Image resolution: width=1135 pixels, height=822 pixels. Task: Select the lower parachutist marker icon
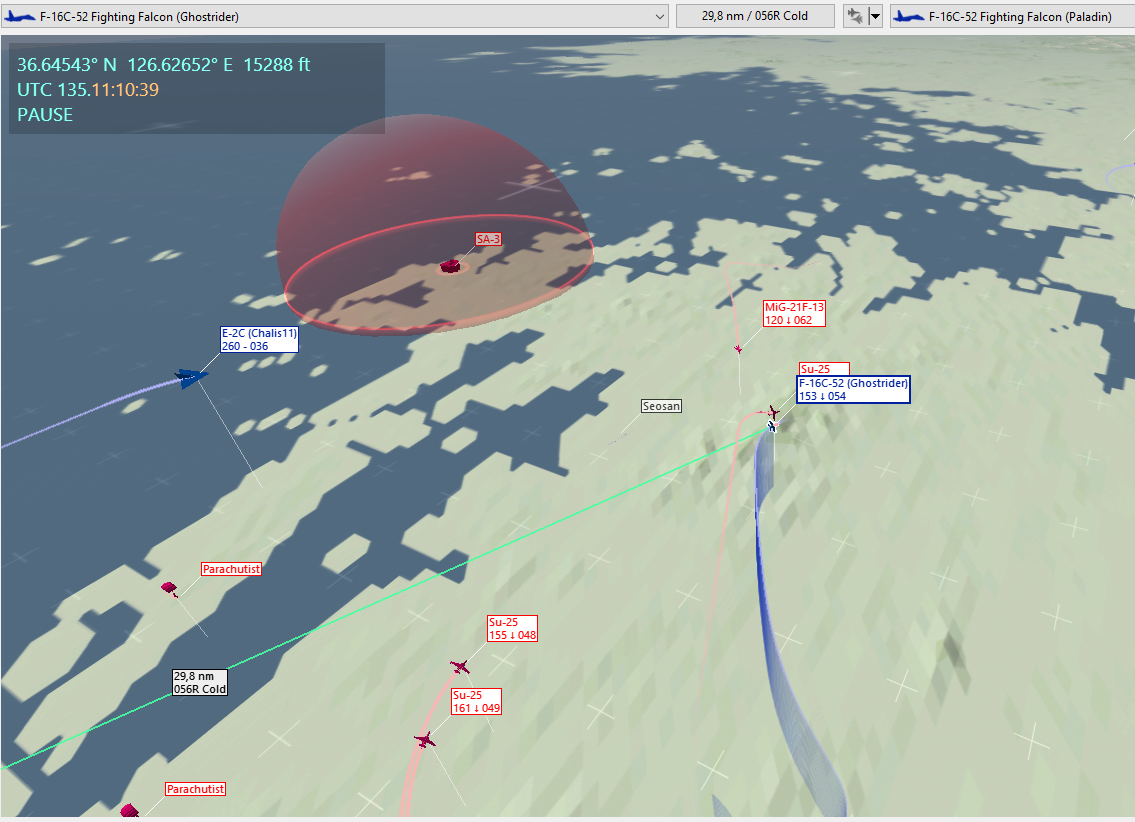(130, 810)
